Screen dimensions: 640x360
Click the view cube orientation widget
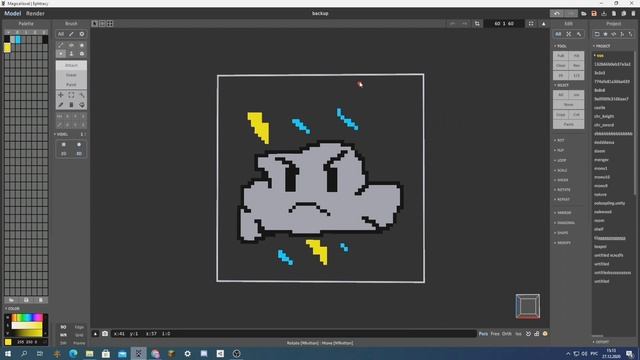[x=527, y=306]
